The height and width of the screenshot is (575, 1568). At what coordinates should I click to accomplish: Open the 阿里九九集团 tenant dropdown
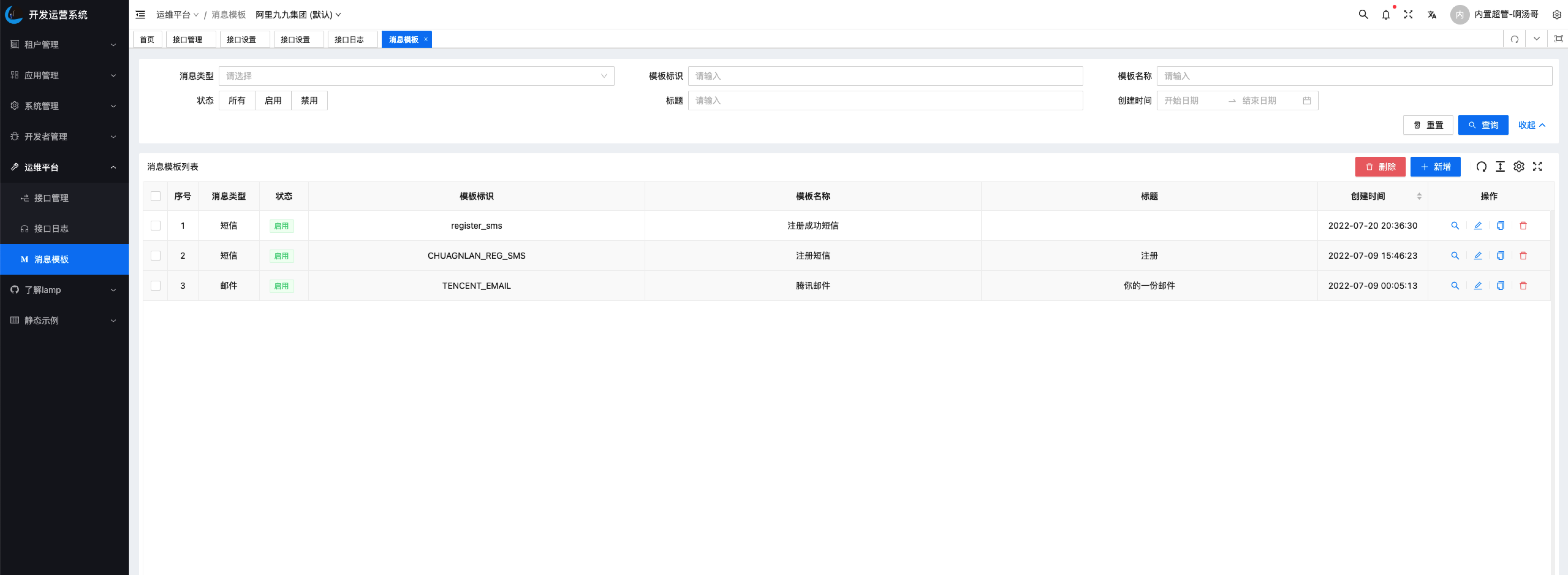point(298,15)
